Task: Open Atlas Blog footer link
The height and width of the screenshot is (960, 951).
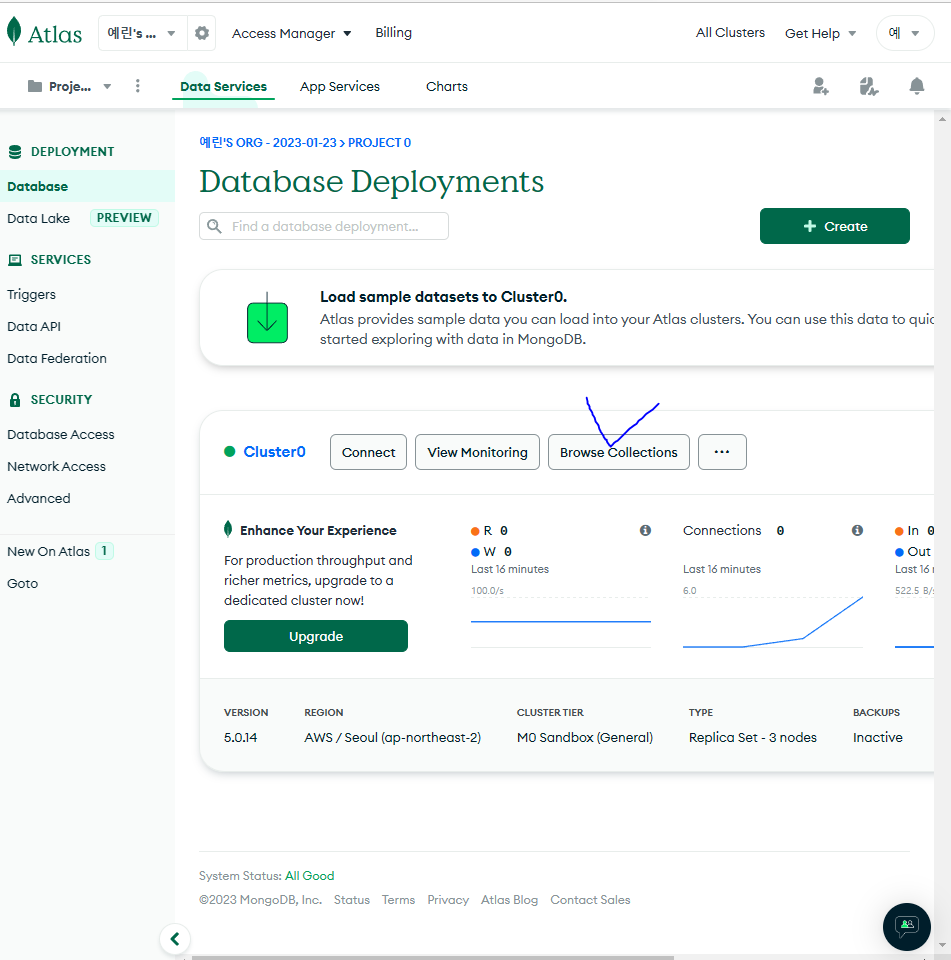Action: 509,899
